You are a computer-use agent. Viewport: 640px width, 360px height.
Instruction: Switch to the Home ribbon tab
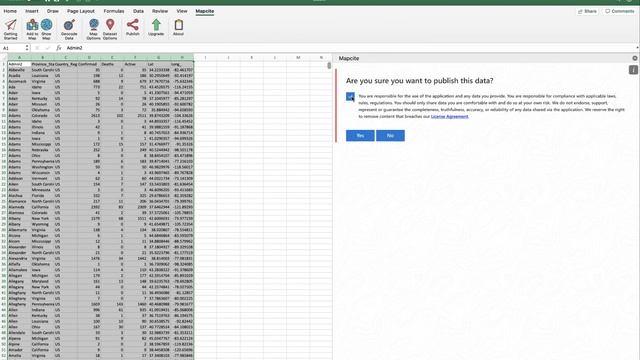click(x=10, y=11)
